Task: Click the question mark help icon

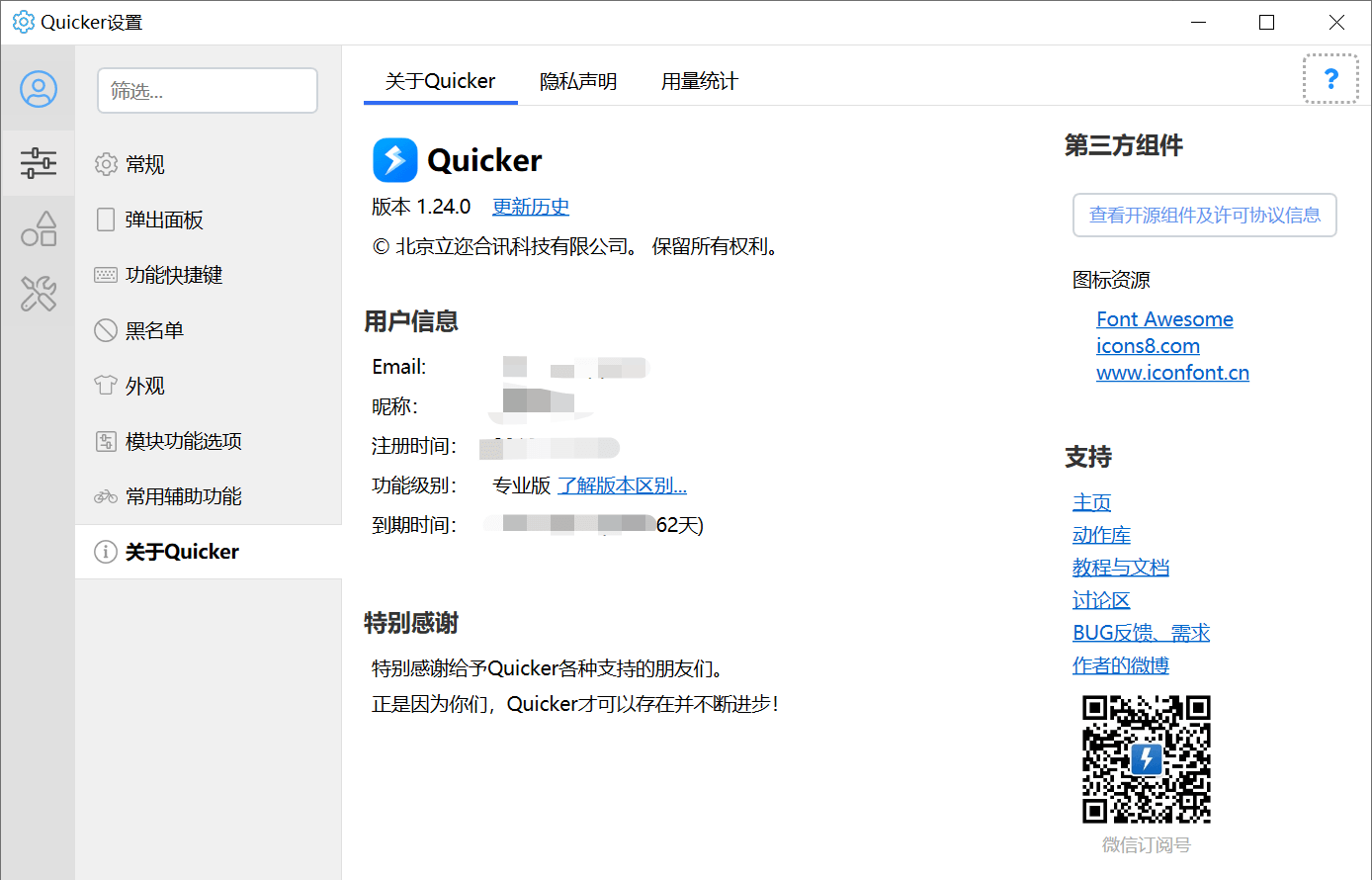Action: (1330, 79)
